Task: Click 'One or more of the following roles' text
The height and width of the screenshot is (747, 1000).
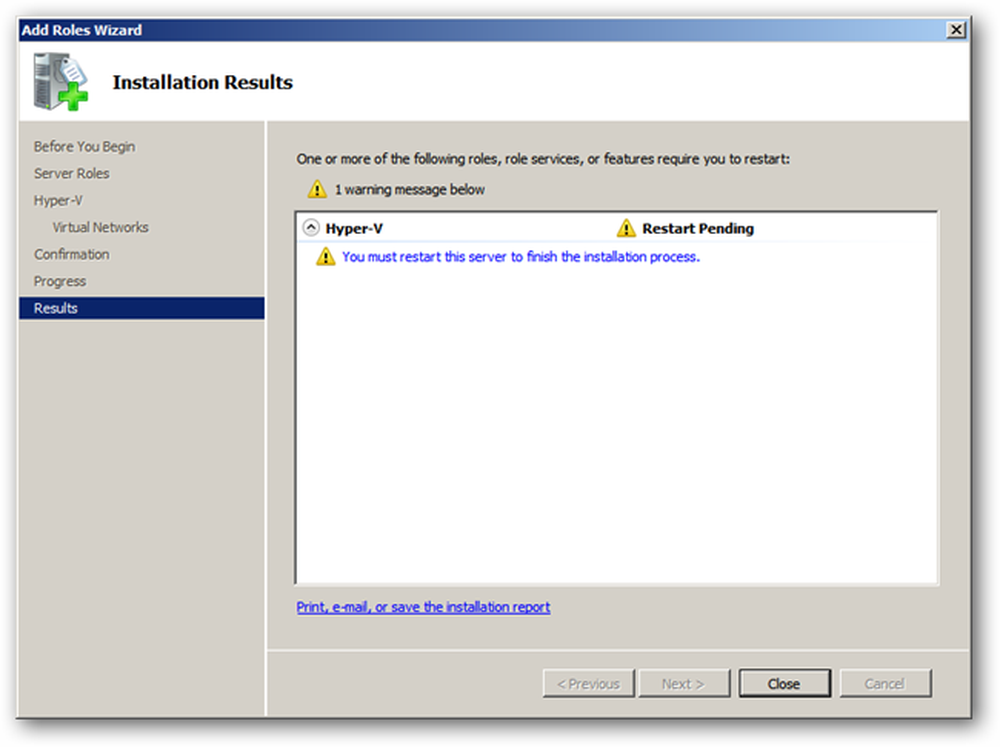Action: pos(543,159)
